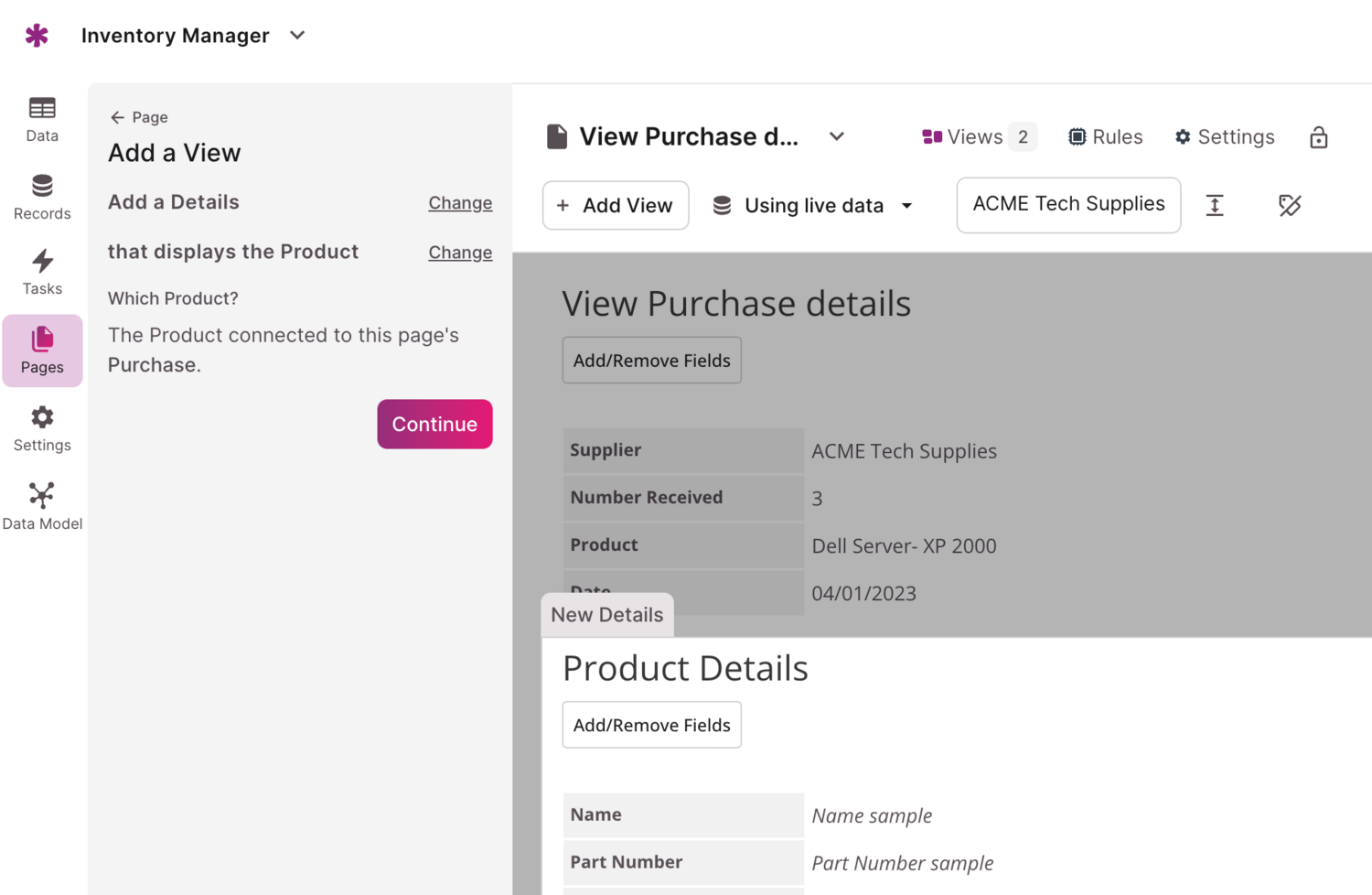
Task: Go back to Page via arrow link
Action: tap(139, 117)
